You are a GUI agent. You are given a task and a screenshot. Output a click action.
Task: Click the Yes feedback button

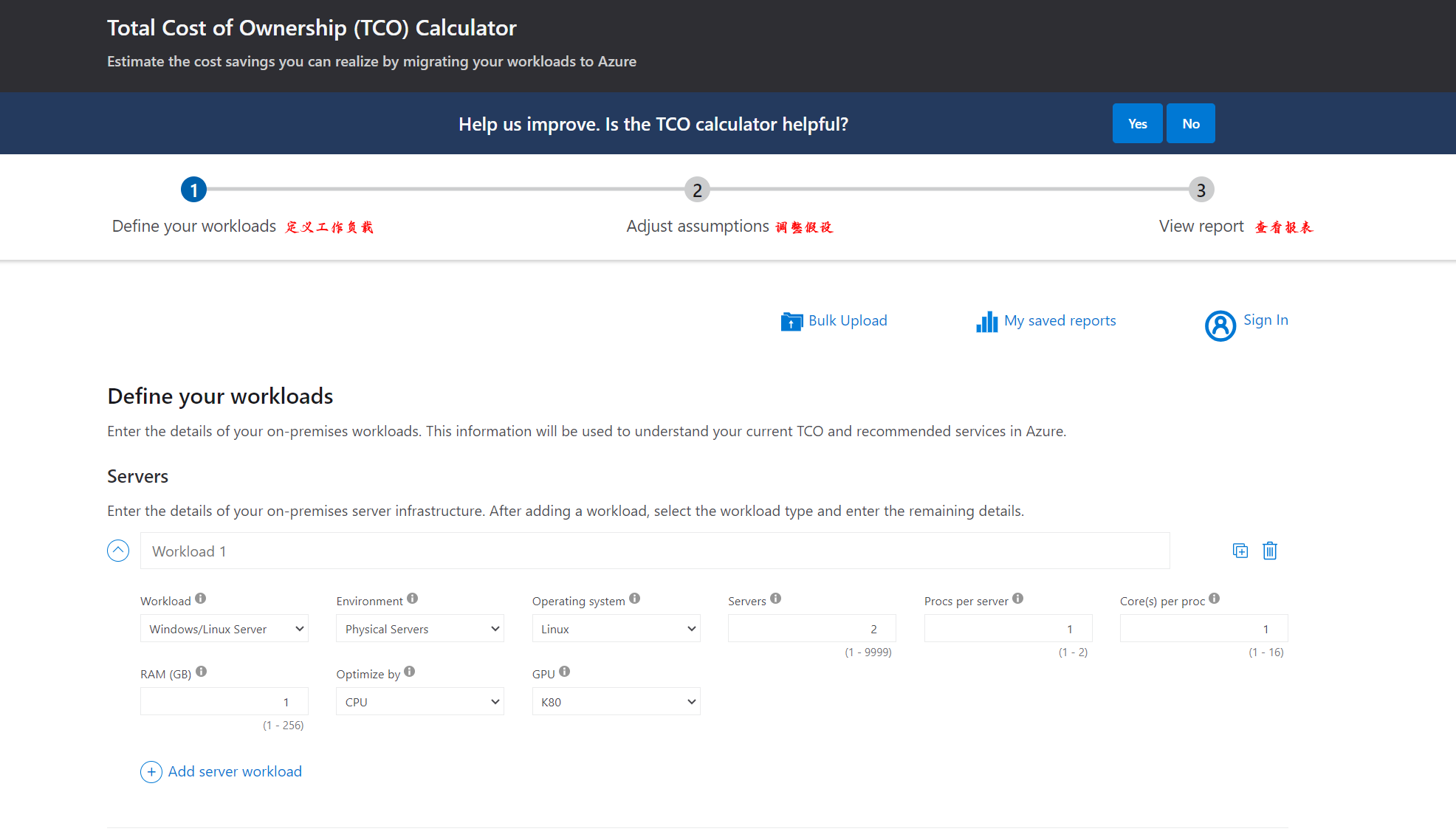1137,123
